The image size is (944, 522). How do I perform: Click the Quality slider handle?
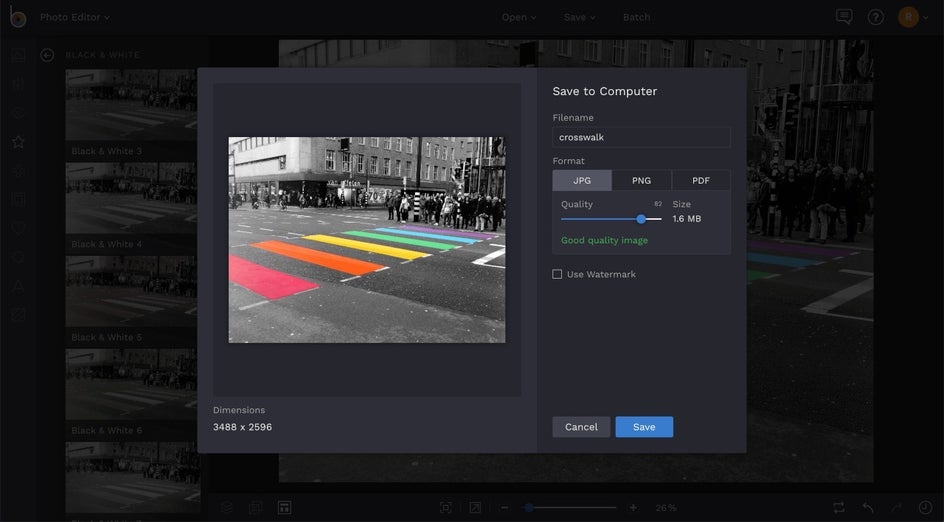641,219
